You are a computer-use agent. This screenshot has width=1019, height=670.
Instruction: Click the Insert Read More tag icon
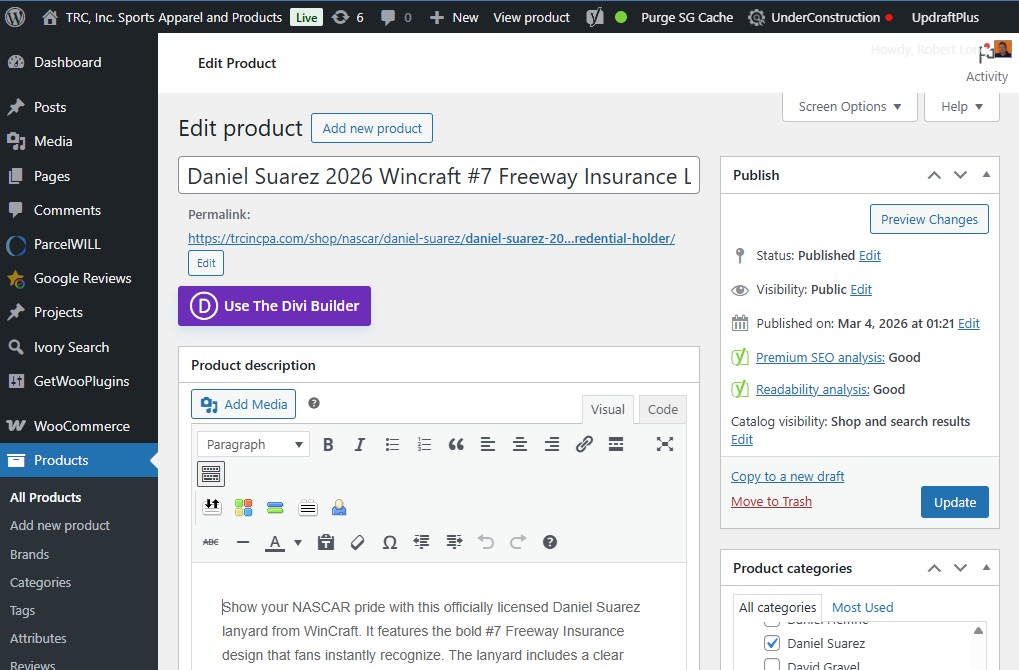click(x=616, y=445)
